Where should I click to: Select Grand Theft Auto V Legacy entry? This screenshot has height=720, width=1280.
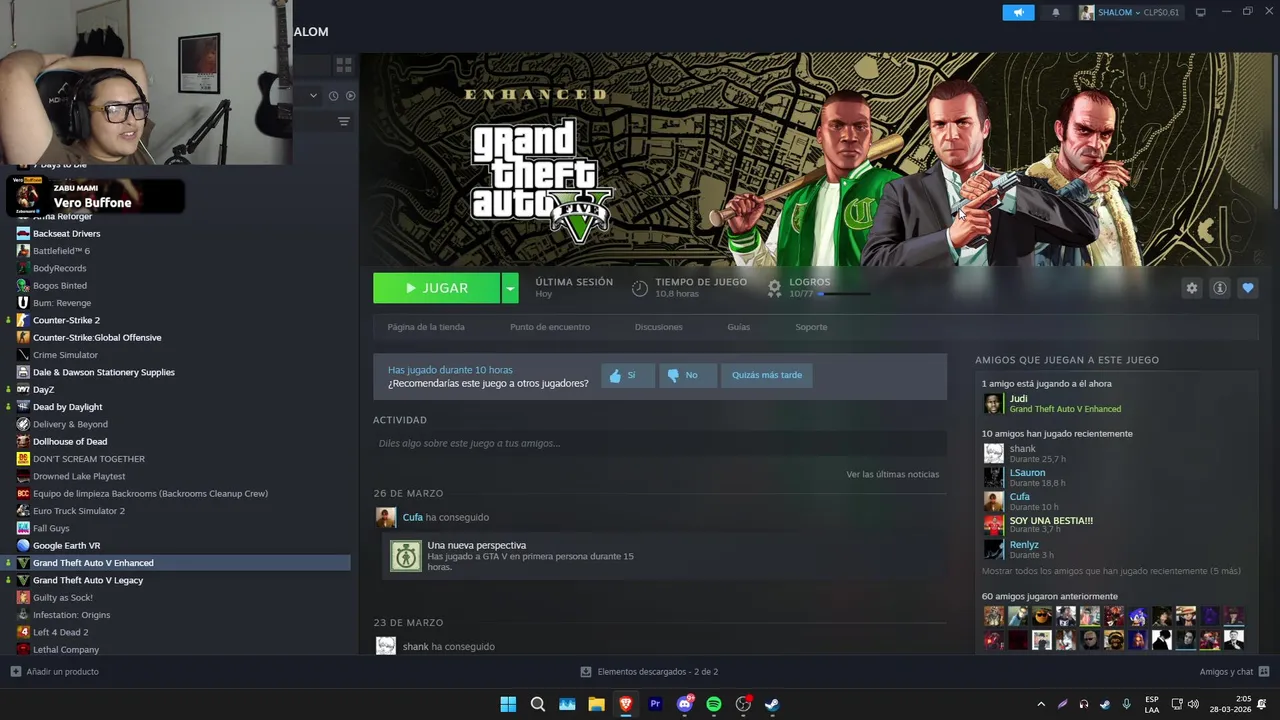[x=88, y=580]
